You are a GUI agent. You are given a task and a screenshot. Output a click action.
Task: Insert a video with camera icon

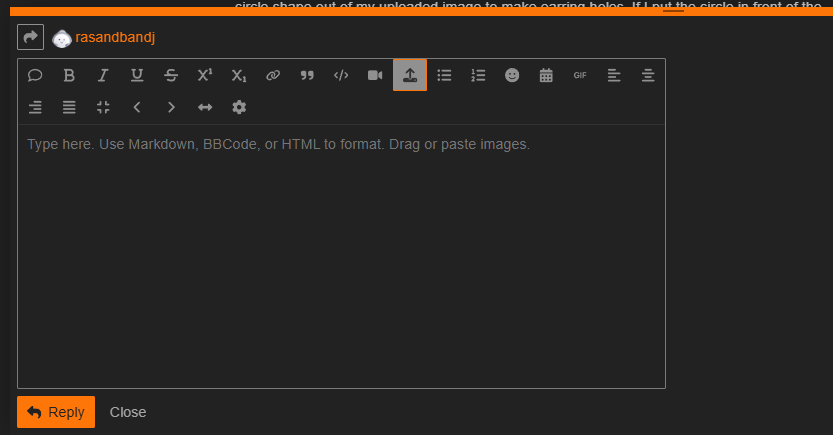(x=375, y=75)
